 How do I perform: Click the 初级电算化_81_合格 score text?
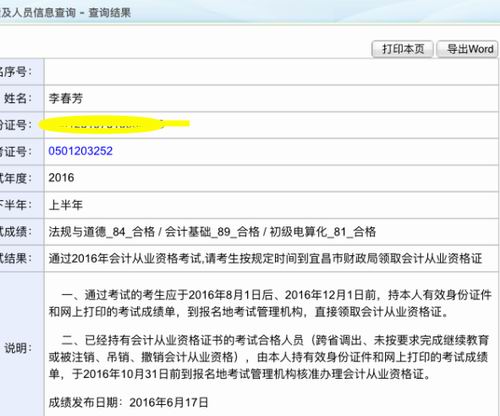[x=322, y=232]
